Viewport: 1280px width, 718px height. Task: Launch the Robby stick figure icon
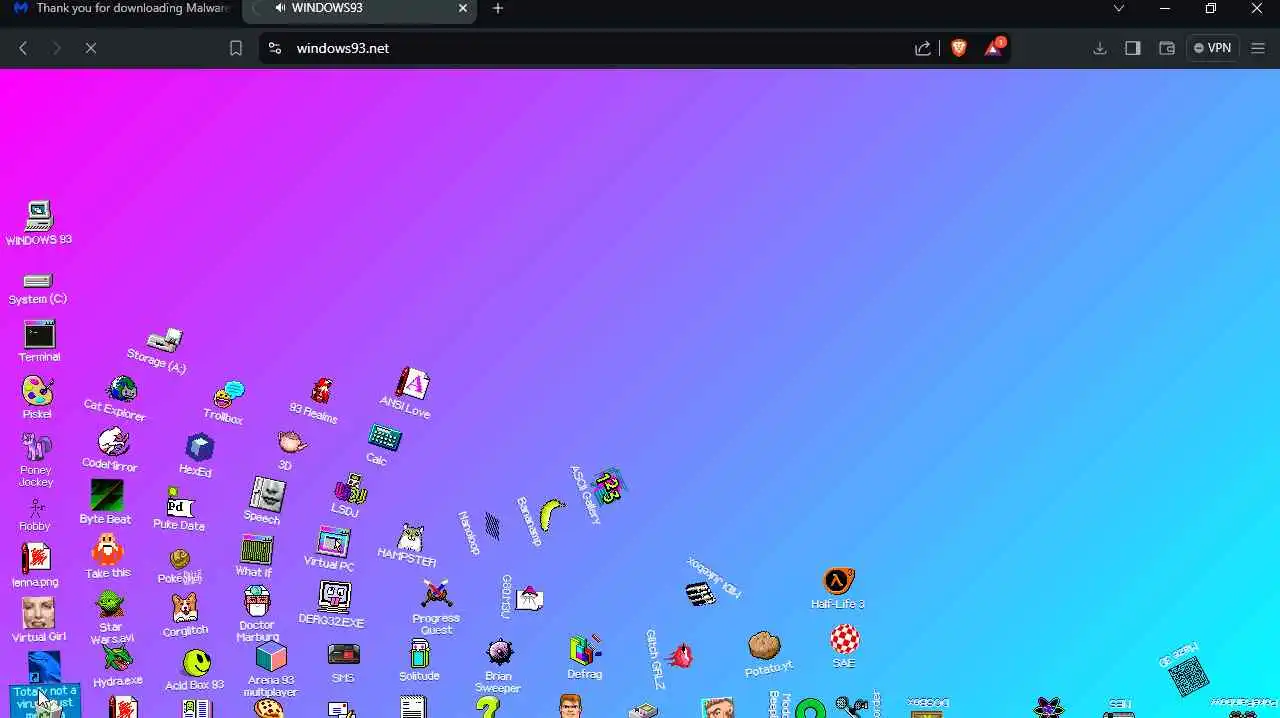coord(37,507)
